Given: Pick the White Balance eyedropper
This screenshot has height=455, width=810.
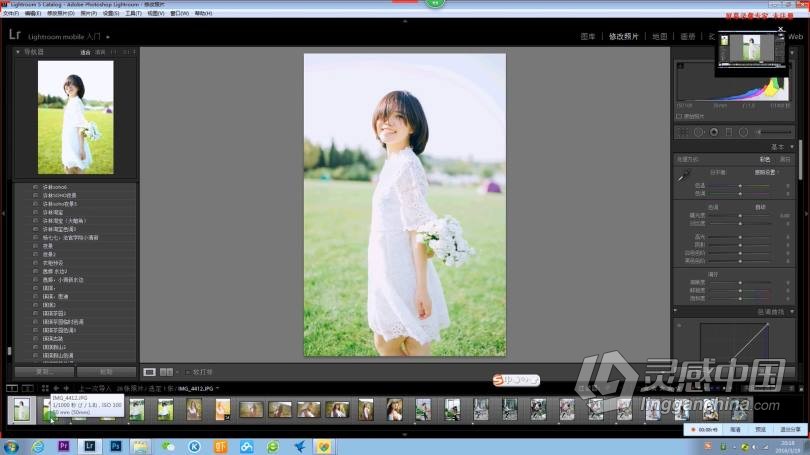Looking at the screenshot, I should click(684, 177).
